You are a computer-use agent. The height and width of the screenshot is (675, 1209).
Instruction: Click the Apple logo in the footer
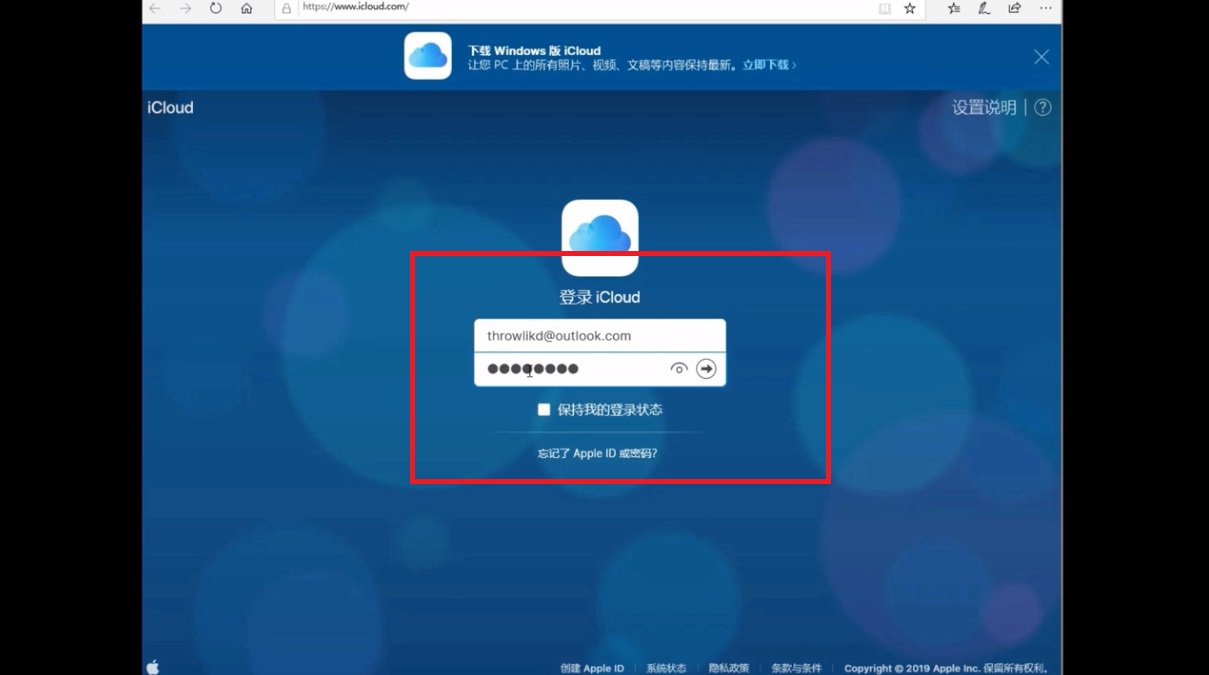153,667
